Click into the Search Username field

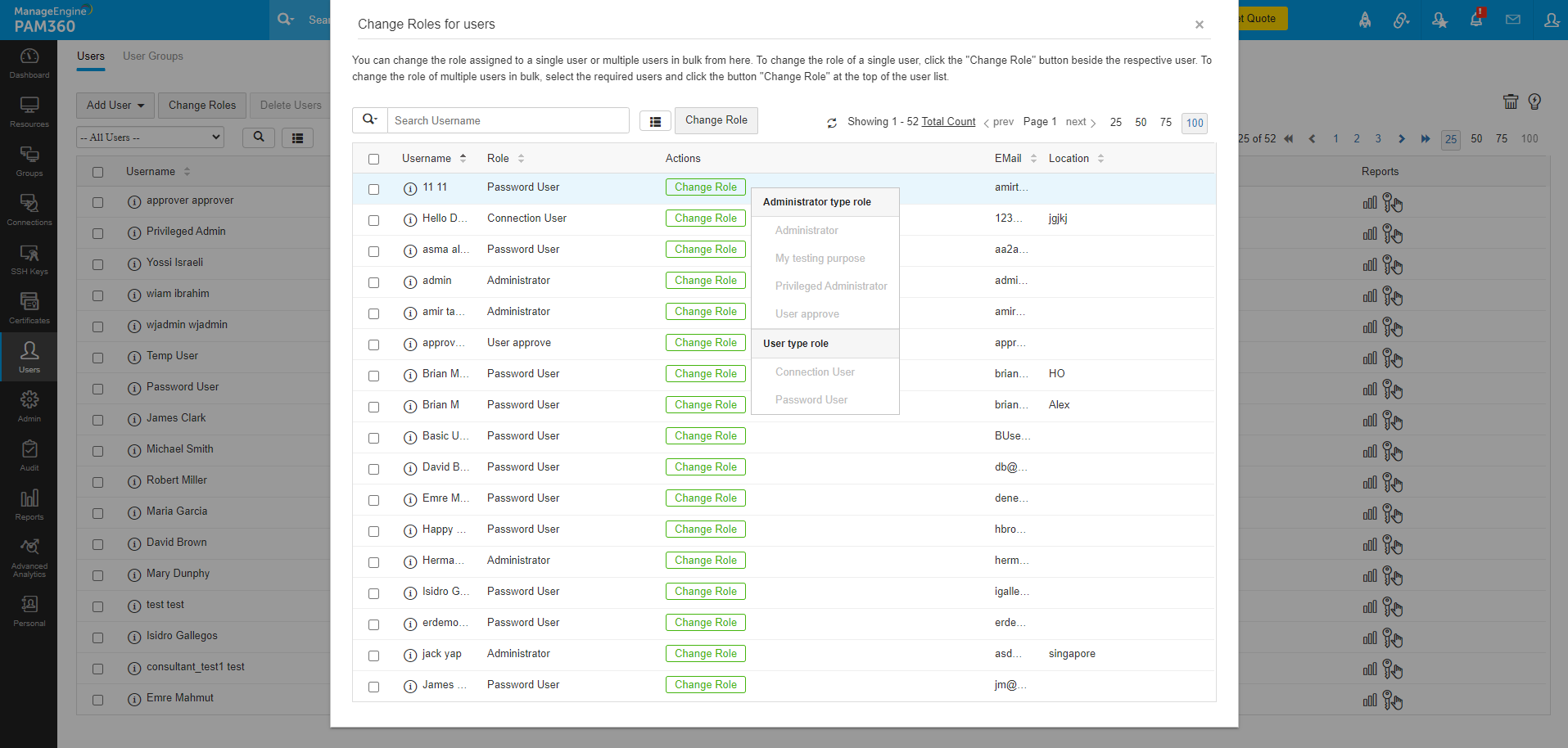pyautogui.click(x=508, y=120)
